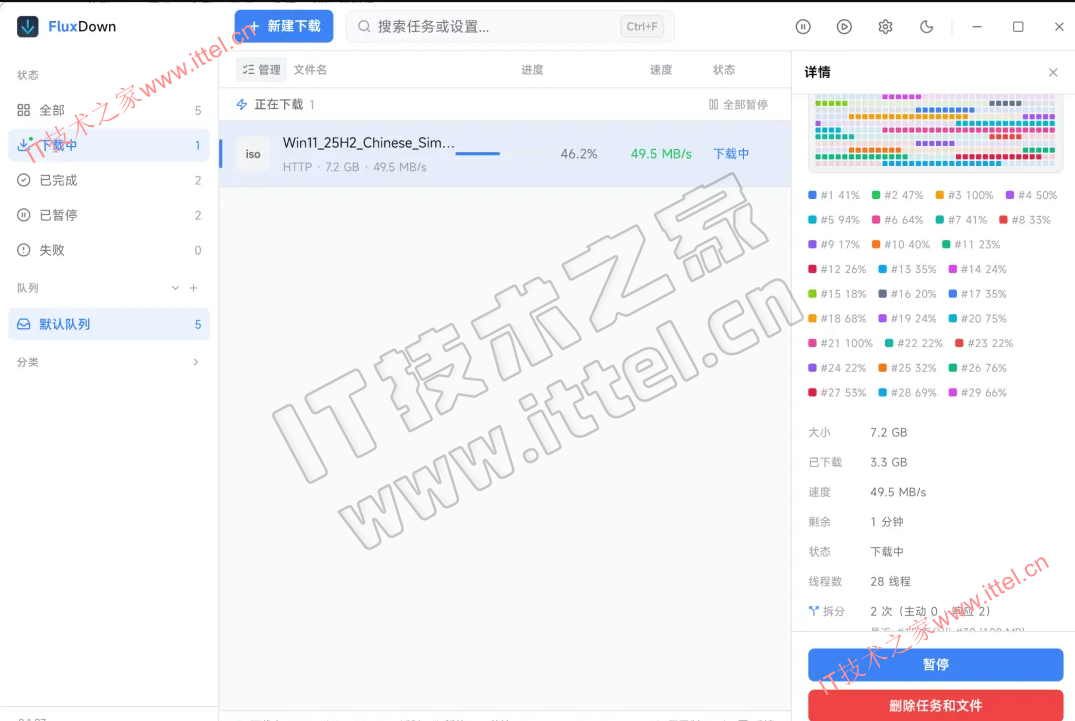Screen dimensions: 1075x721
Task: Click the 默认队列 inbox icon
Action: [x=23, y=324]
